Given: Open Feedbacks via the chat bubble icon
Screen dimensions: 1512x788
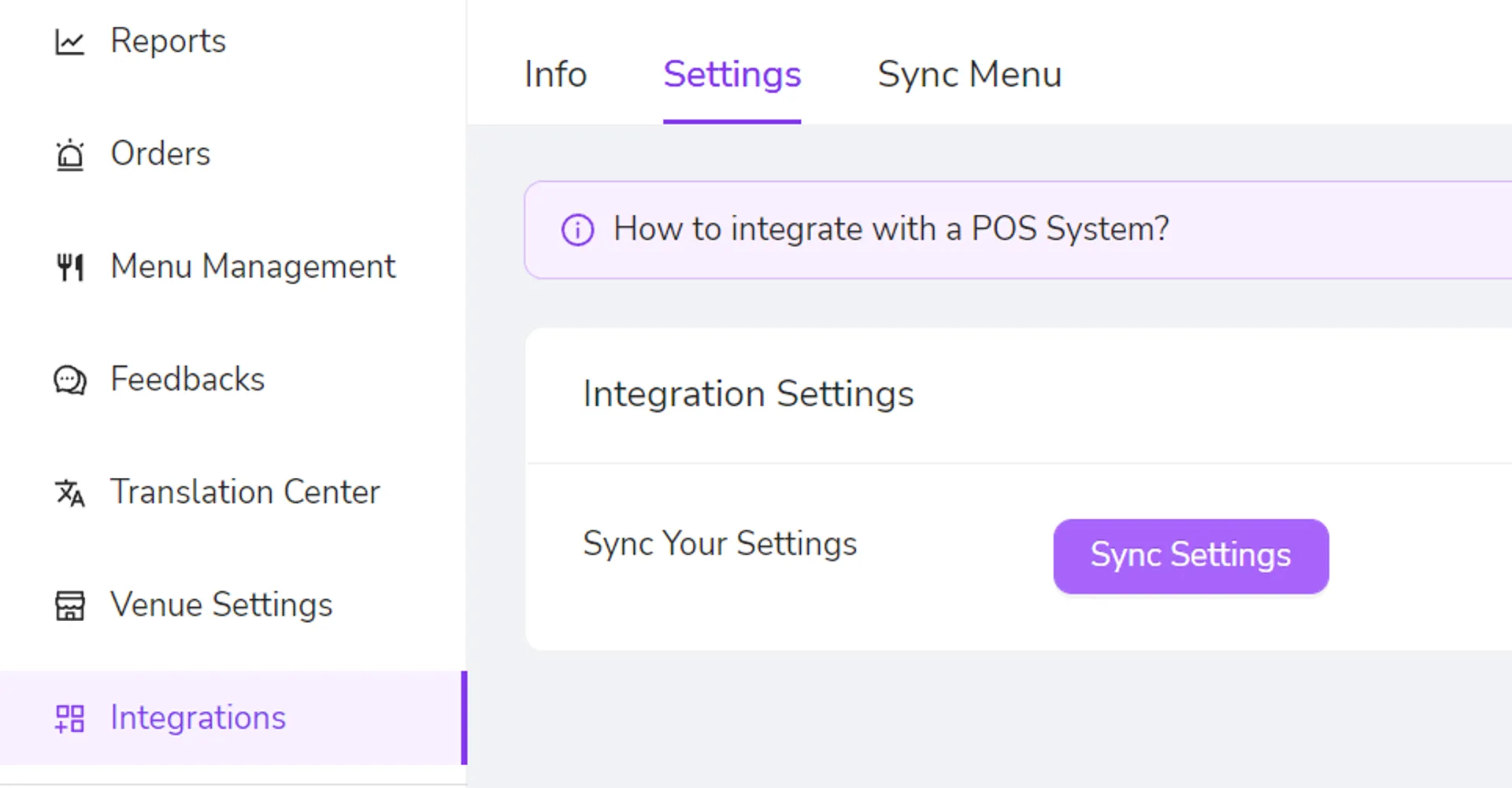Looking at the screenshot, I should (x=69, y=380).
